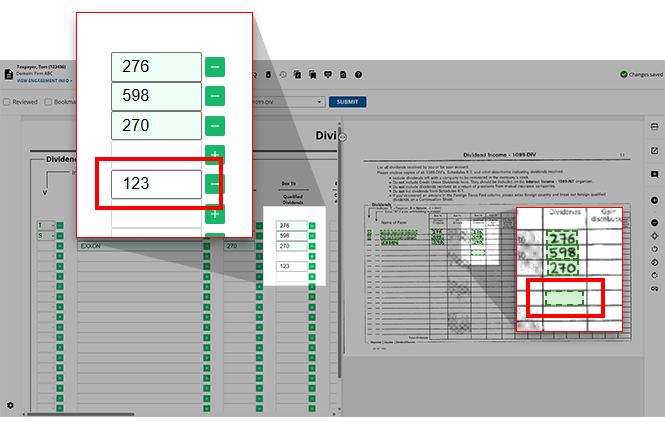Zoom in on the scanned document
This screenshot has width=665, height=447.
[654, 200]
